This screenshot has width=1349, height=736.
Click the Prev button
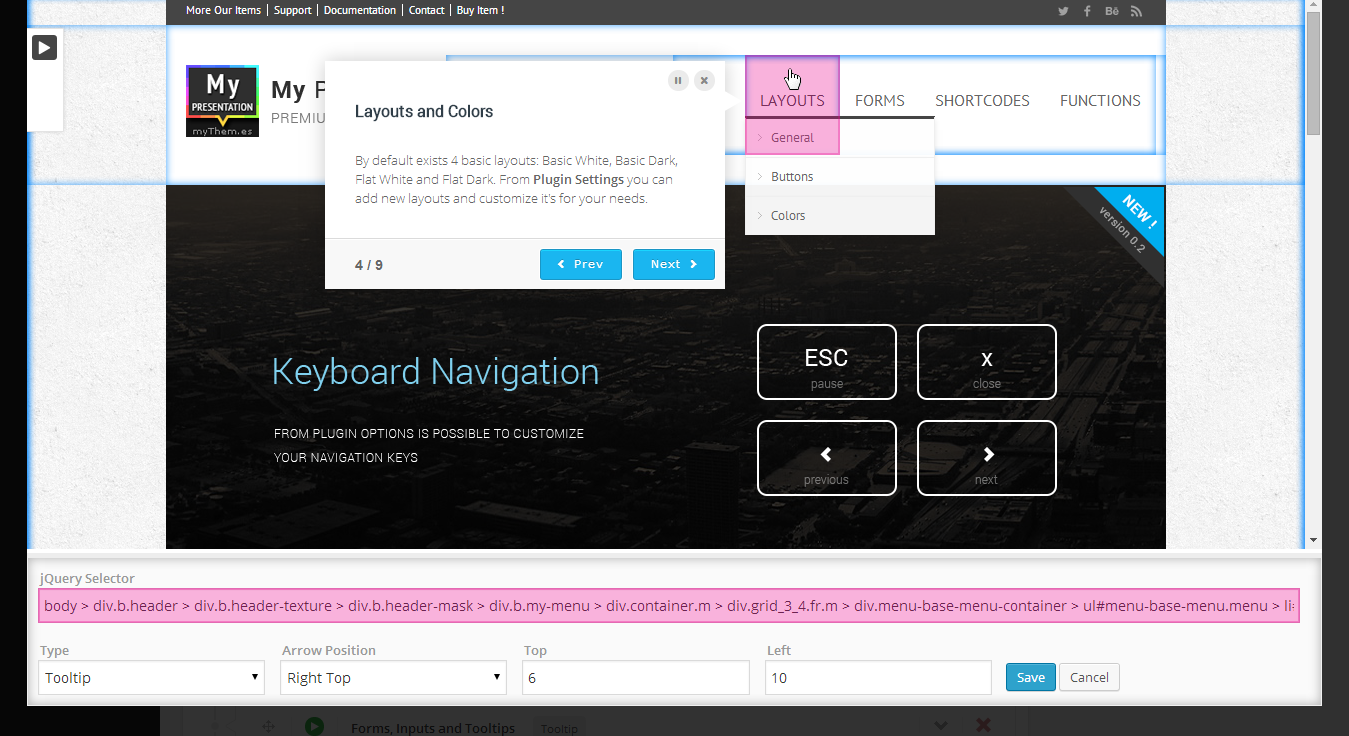(581, 264)
